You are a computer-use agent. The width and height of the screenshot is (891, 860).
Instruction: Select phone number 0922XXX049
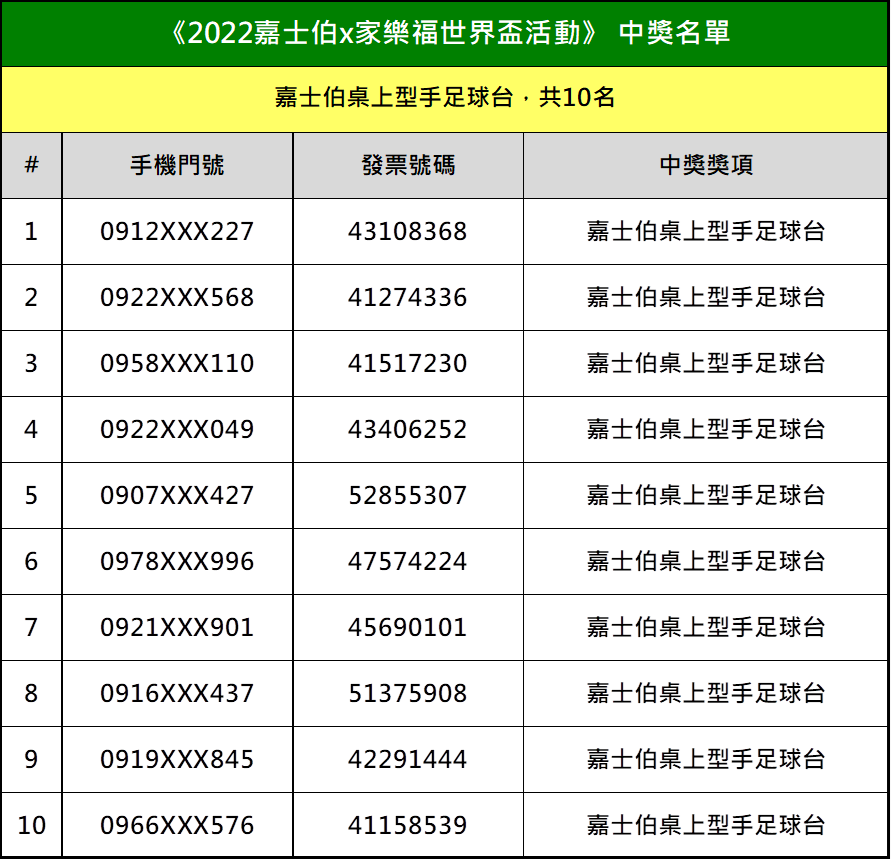[x=177, y=429]
